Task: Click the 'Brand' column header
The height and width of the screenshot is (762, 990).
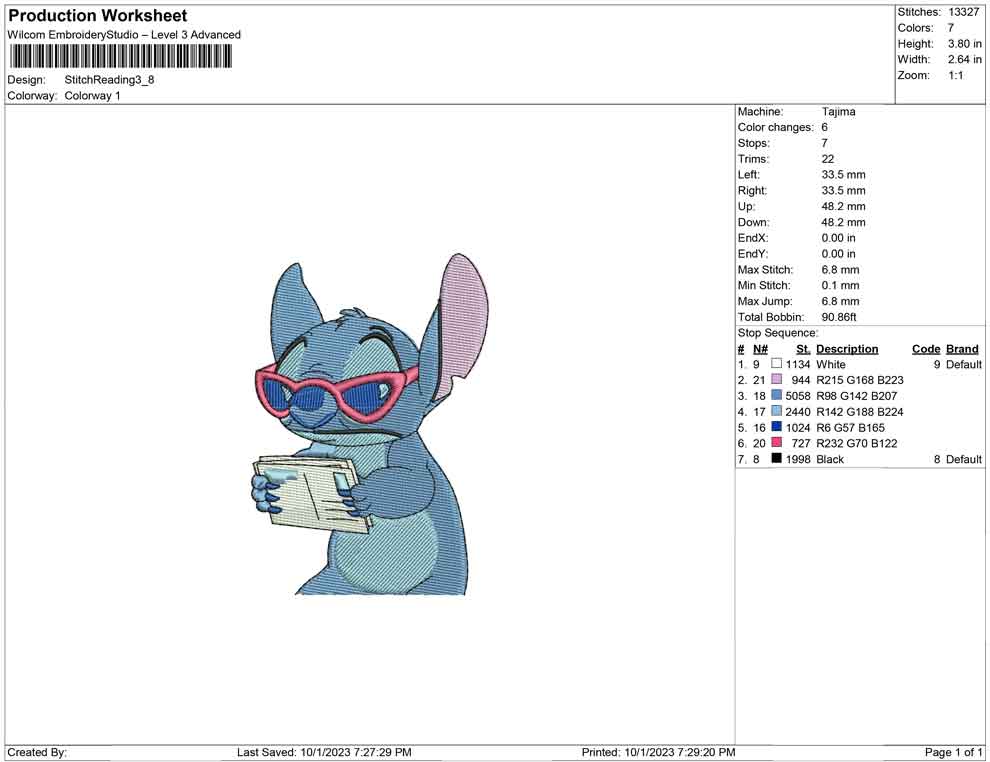Action: (962, 349)
